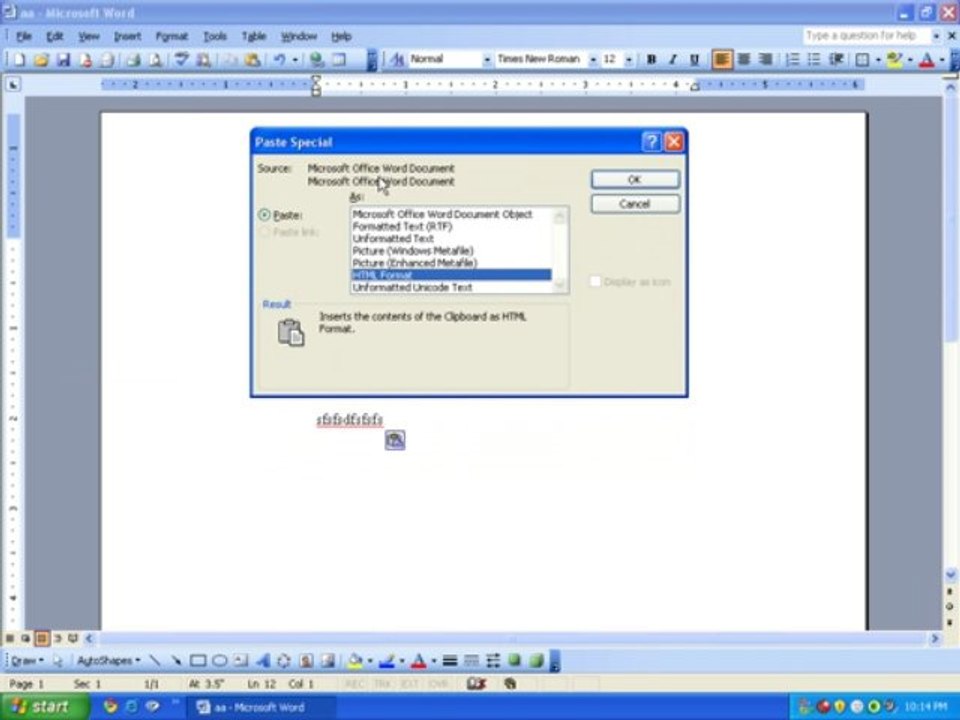Select the Arrow tool in Drawing toolbar
The width and height of the screenshot is (960, 720).
pos(176,661)
